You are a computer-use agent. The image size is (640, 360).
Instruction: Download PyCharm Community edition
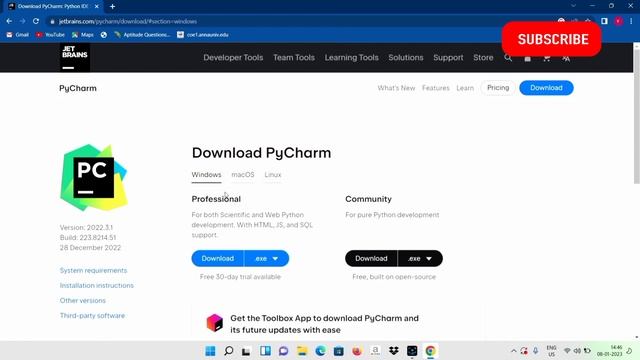[x=371, y=258]
